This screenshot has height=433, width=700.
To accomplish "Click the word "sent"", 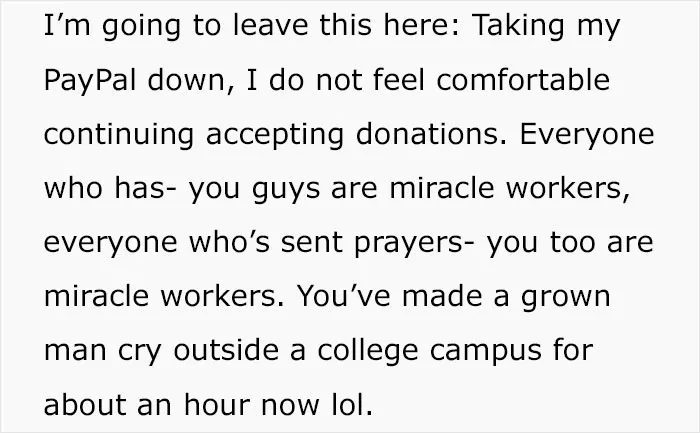I will click(x=312, y=242).
